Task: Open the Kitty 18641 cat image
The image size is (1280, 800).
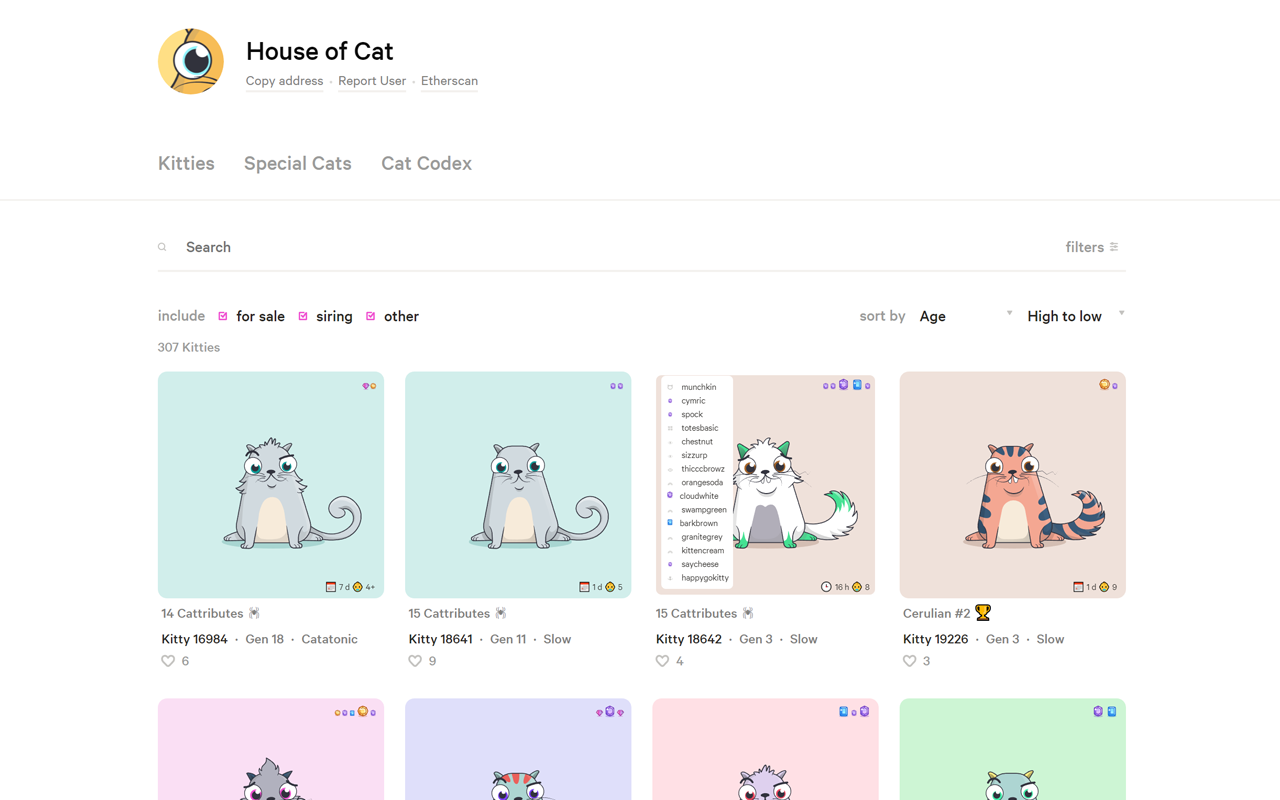Action: click(518, 485)
